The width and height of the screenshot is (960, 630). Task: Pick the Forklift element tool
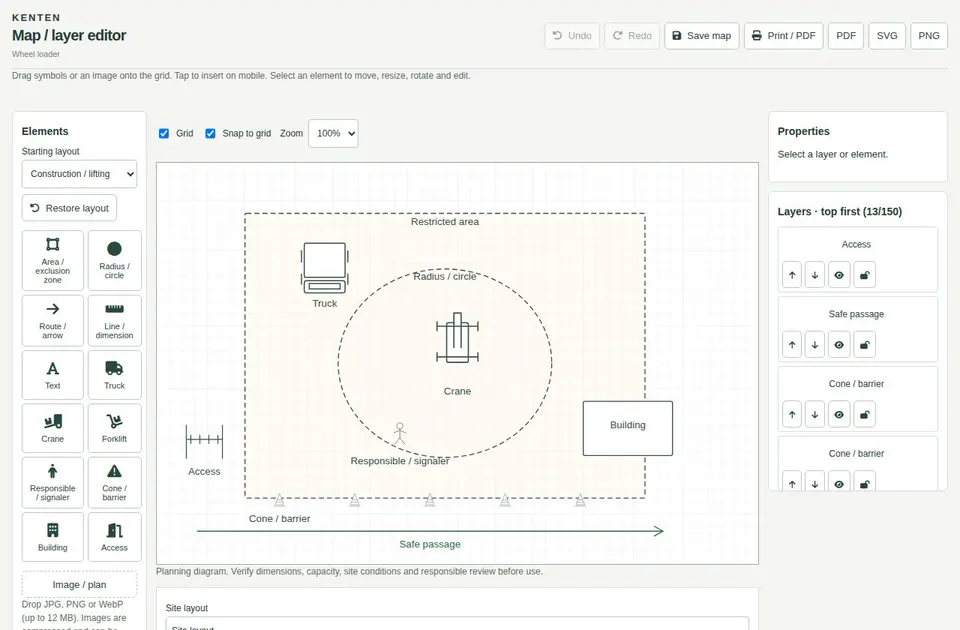tap(114, 428)
